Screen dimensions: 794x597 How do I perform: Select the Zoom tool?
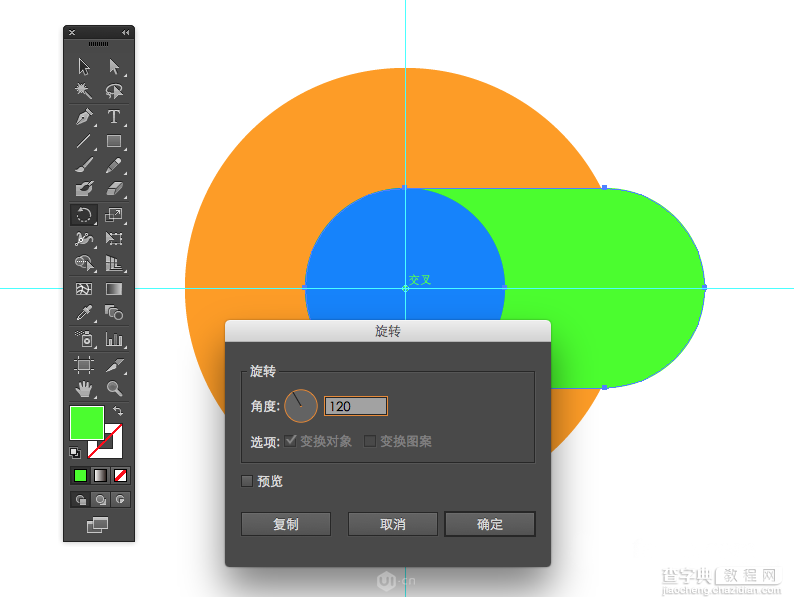pos(114,389)
